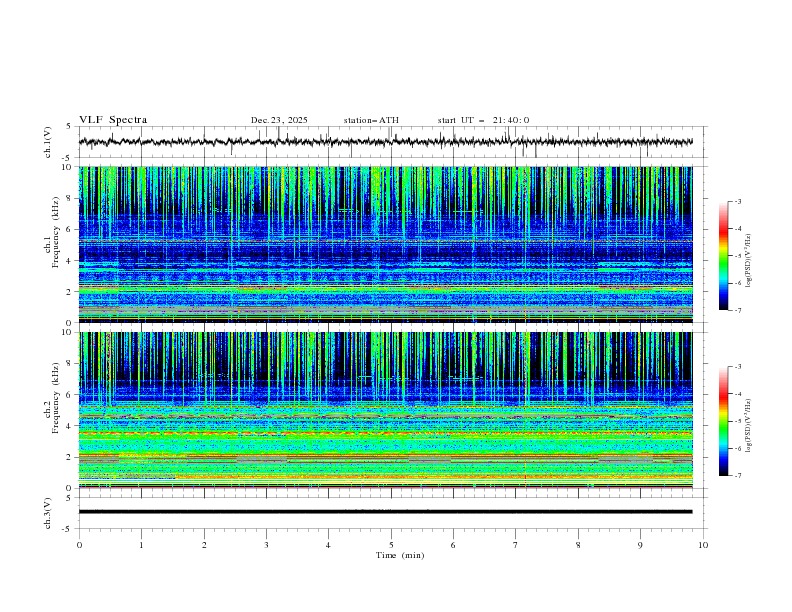Click the VLF Spectra title text
The height and width of the screenshot is (612, 792).
coord(113,120)
